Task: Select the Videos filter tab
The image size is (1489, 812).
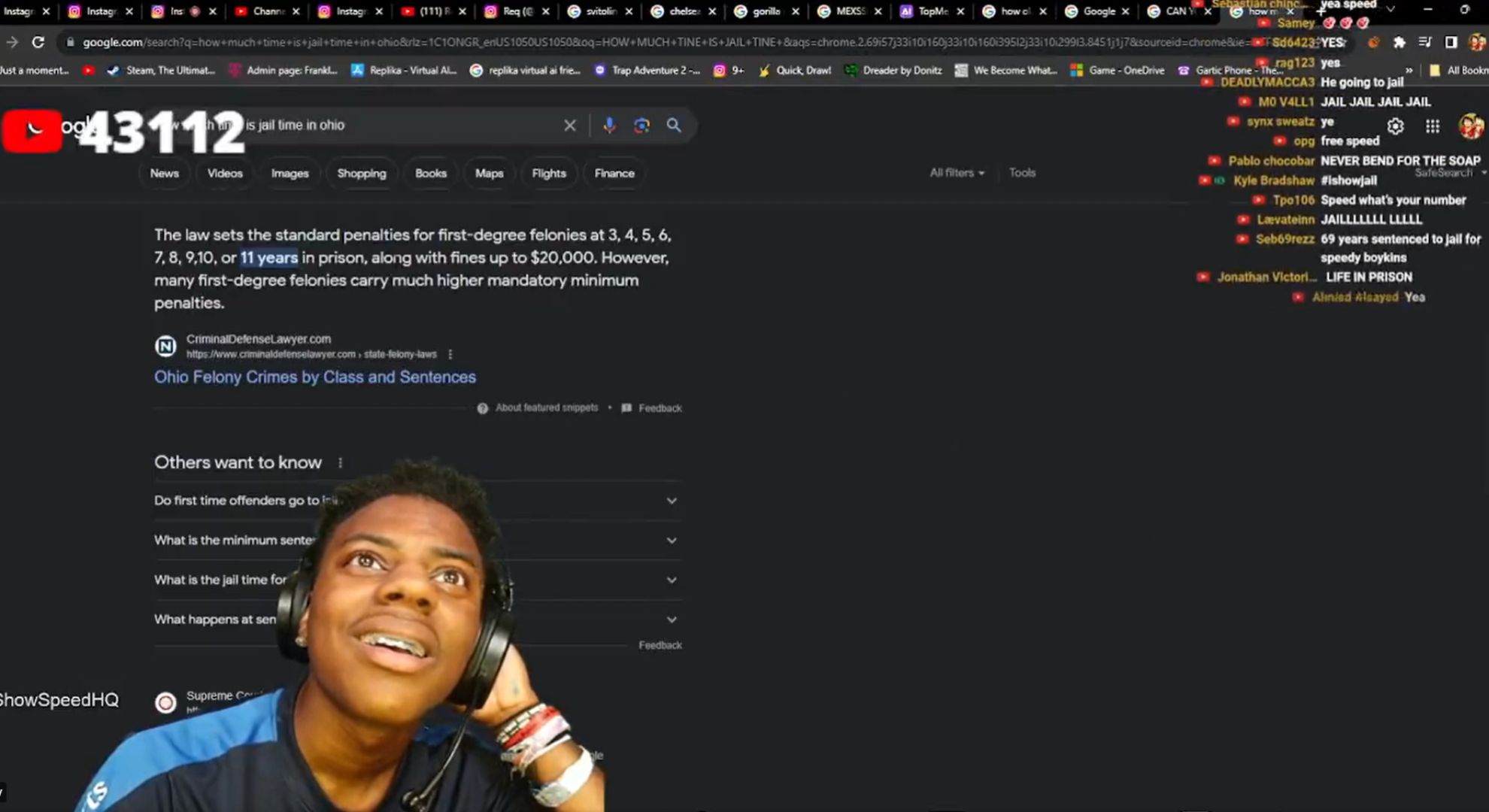Action: coord(225,174)
